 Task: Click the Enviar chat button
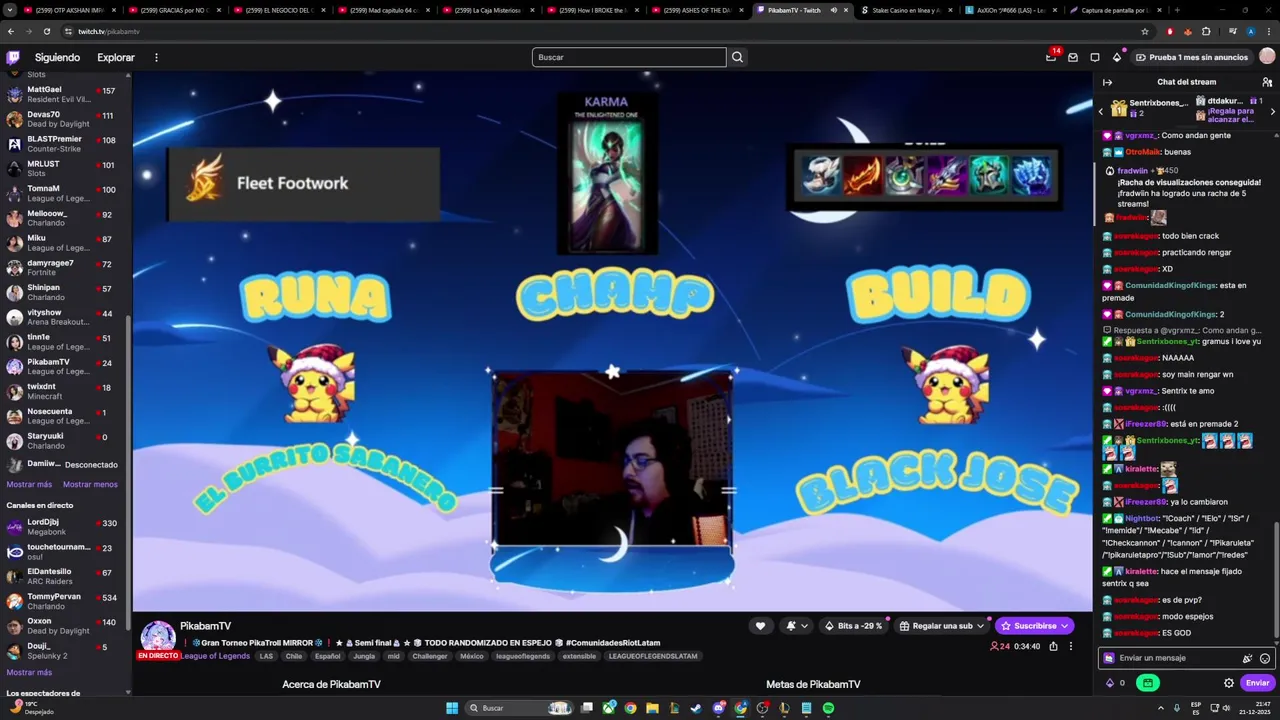tap(1257, 683)
